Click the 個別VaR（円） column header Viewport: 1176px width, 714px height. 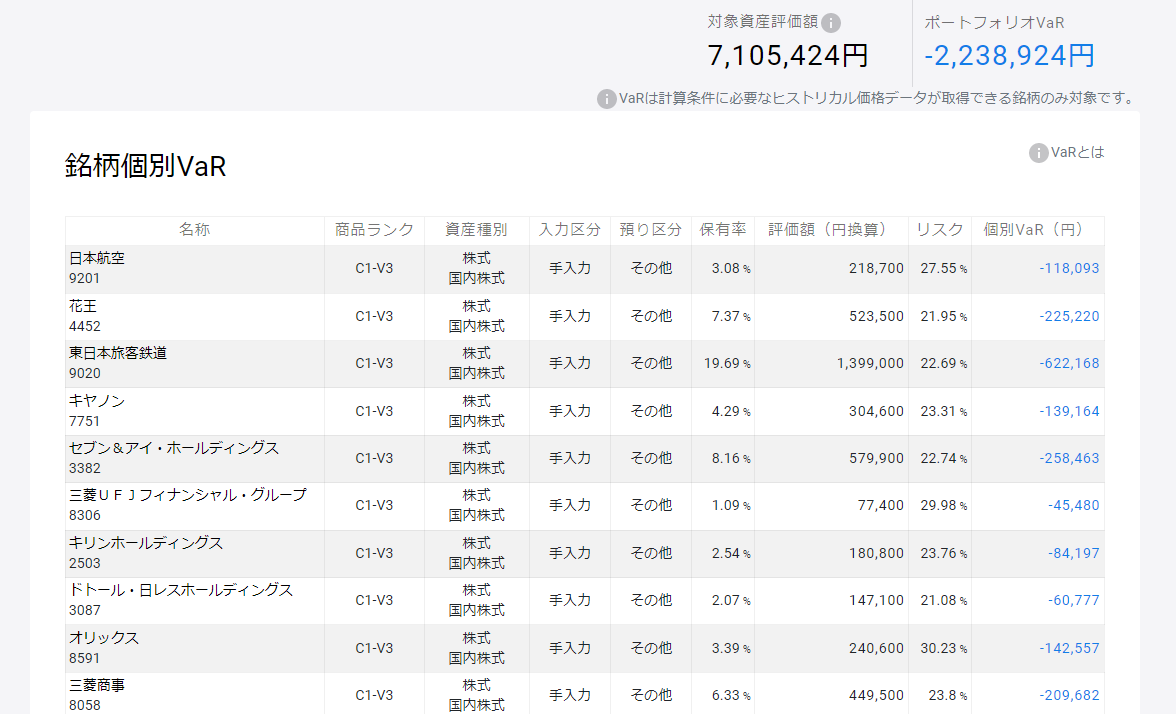point(1038,230)
